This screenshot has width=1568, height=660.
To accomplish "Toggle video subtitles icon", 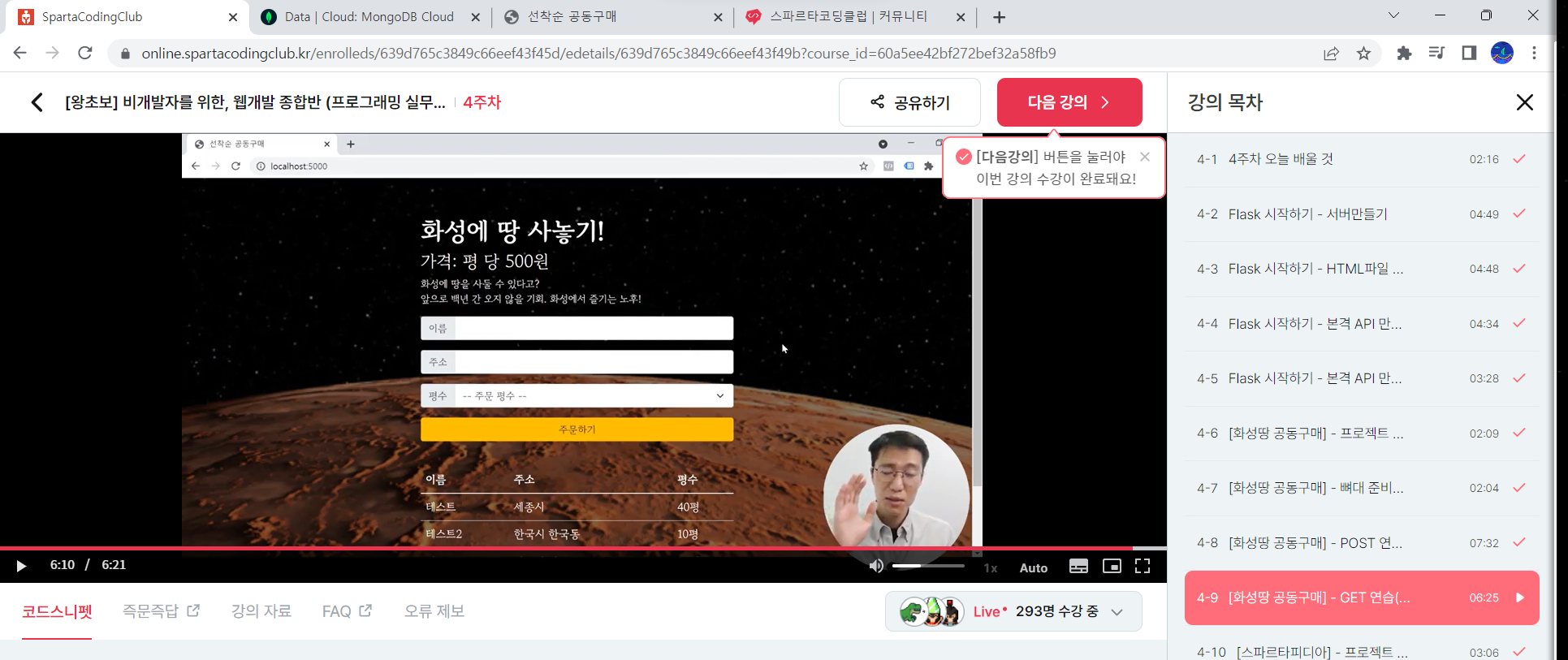I will click(1078, 567).
